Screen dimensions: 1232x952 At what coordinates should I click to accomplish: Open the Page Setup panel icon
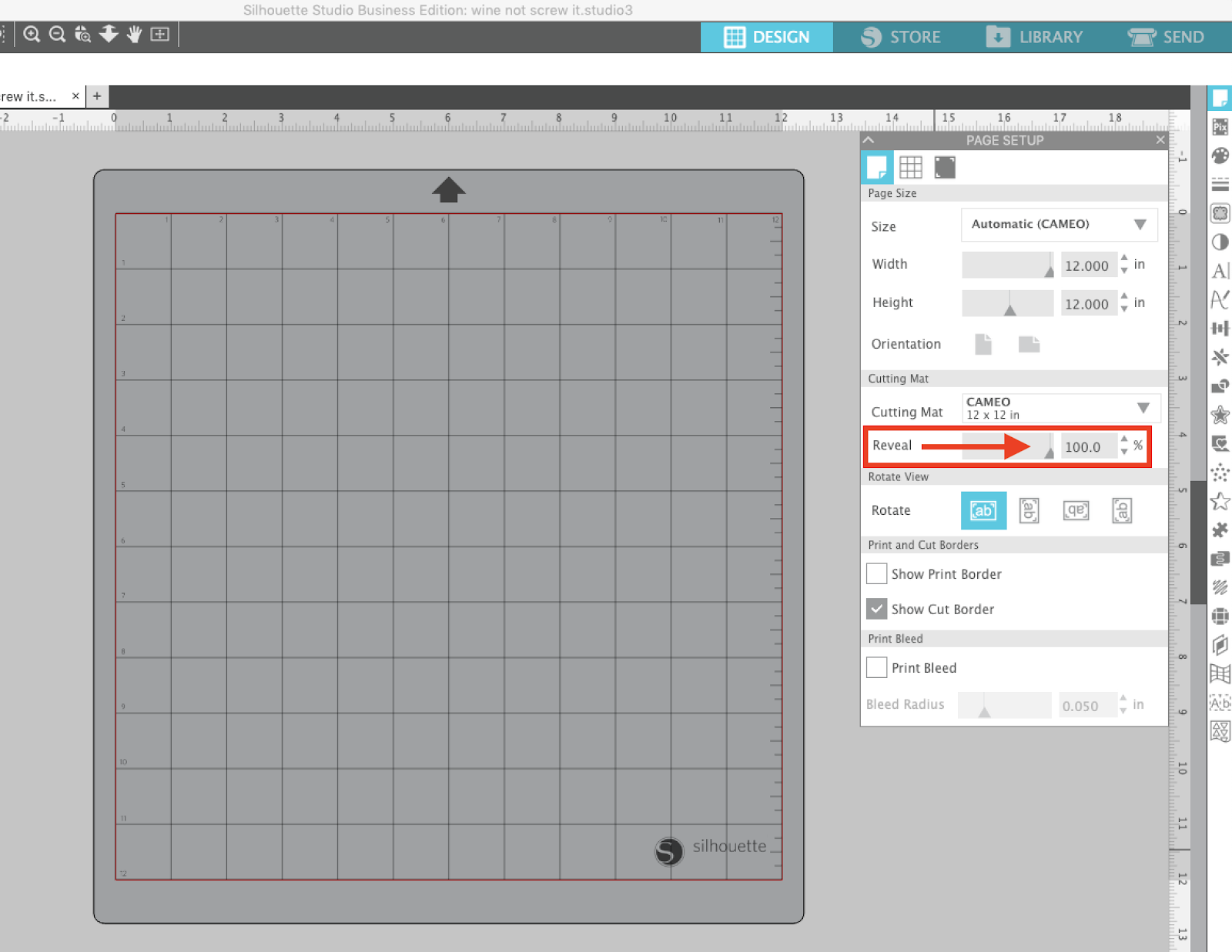(x=1220, y=97)
